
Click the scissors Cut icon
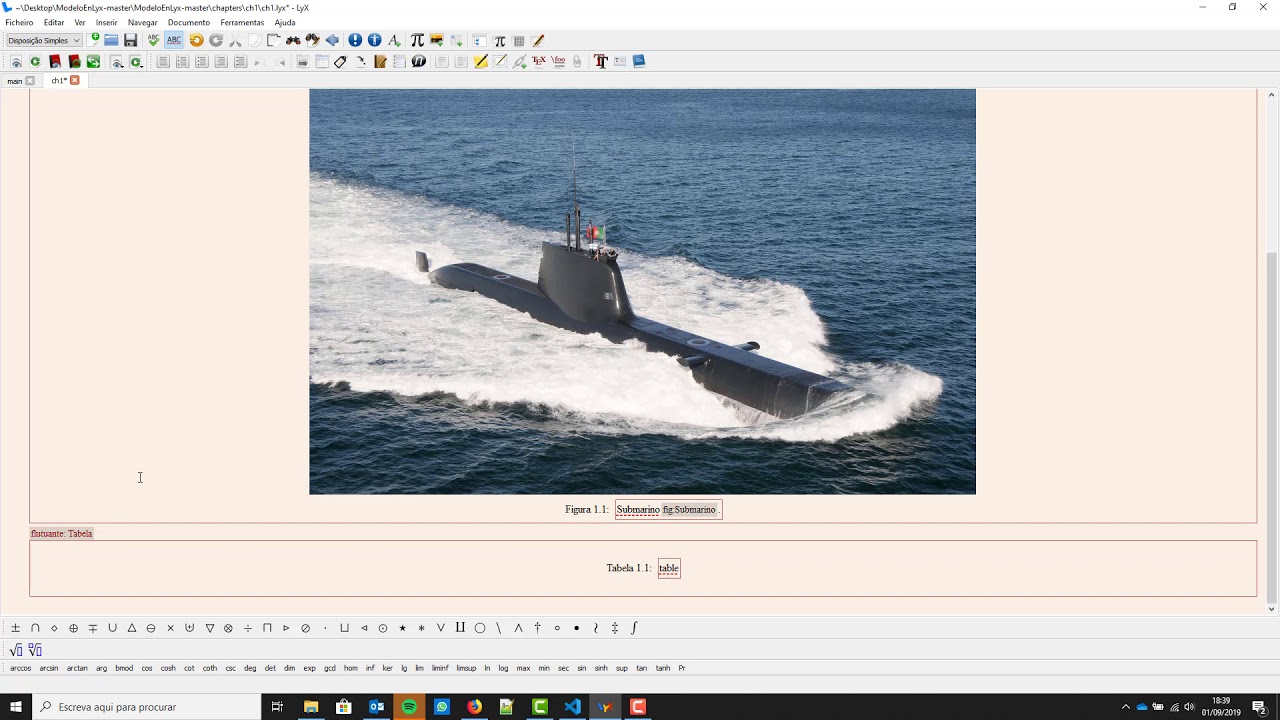(x=235, y=40)
